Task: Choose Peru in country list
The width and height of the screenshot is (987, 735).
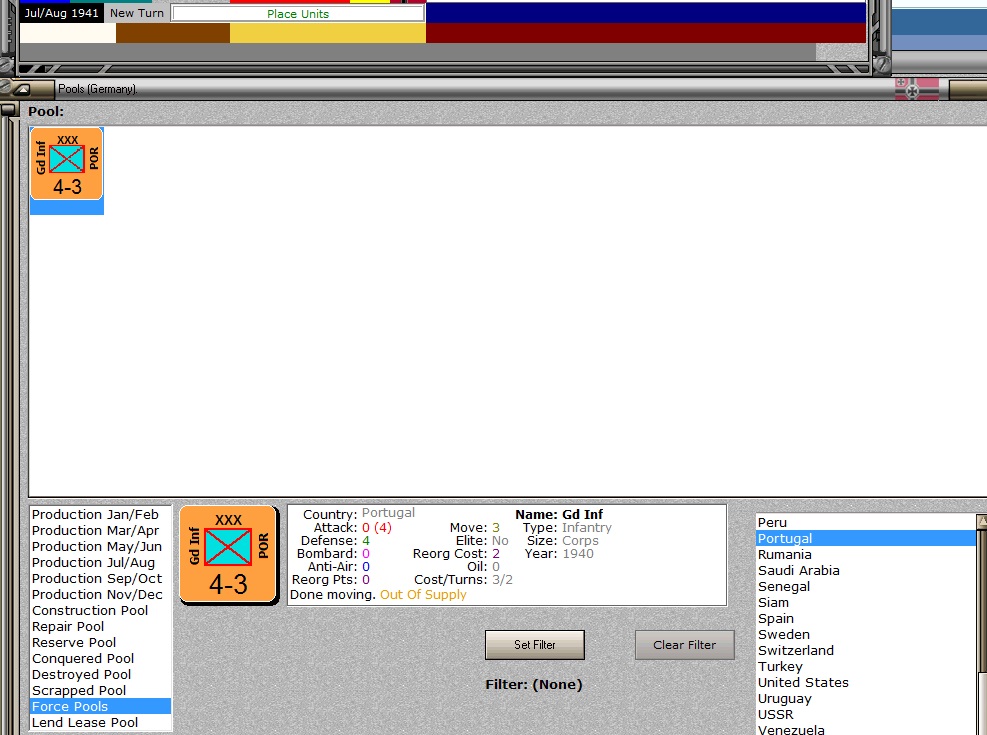Action: click(866, 522)
